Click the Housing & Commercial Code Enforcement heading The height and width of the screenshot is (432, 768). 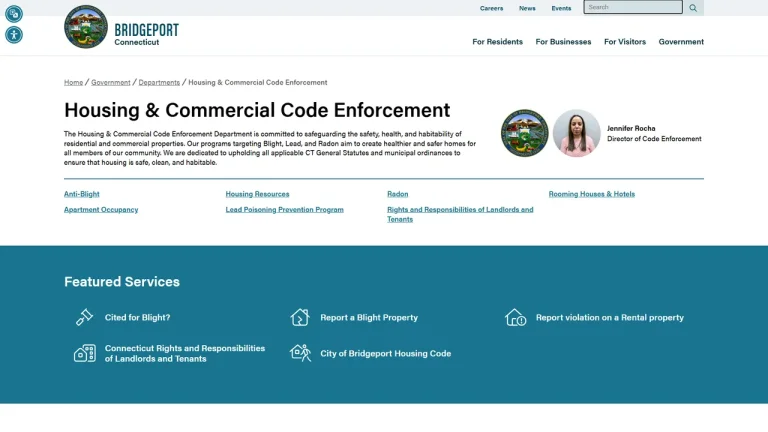[257, 110]
